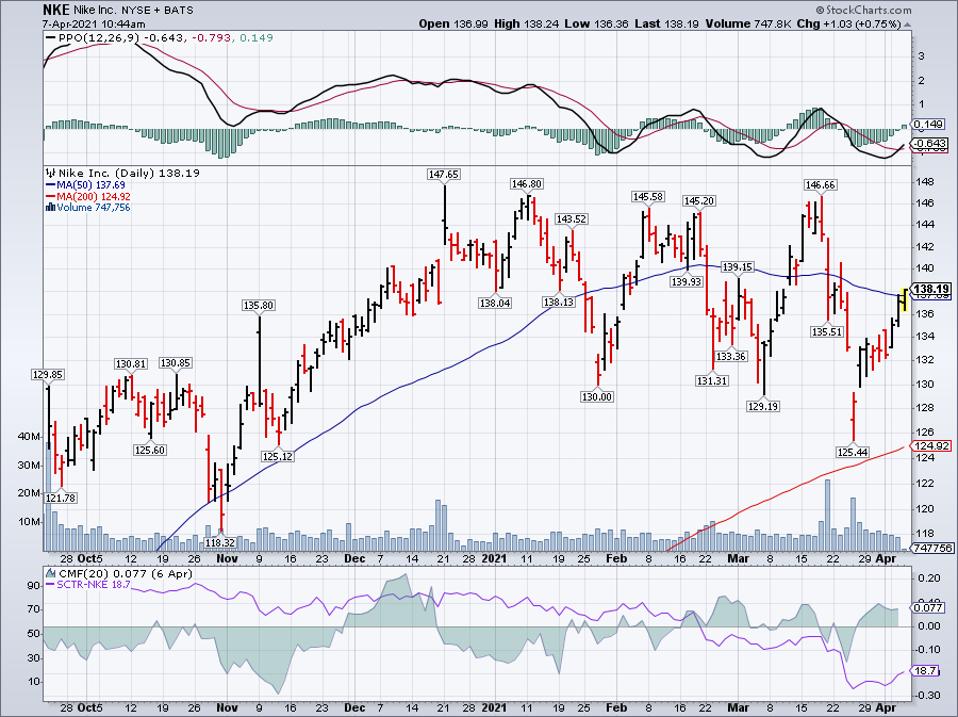
Task: Click the 121.78 low price label
Action: pyautogui.click(x=60, y=498)
